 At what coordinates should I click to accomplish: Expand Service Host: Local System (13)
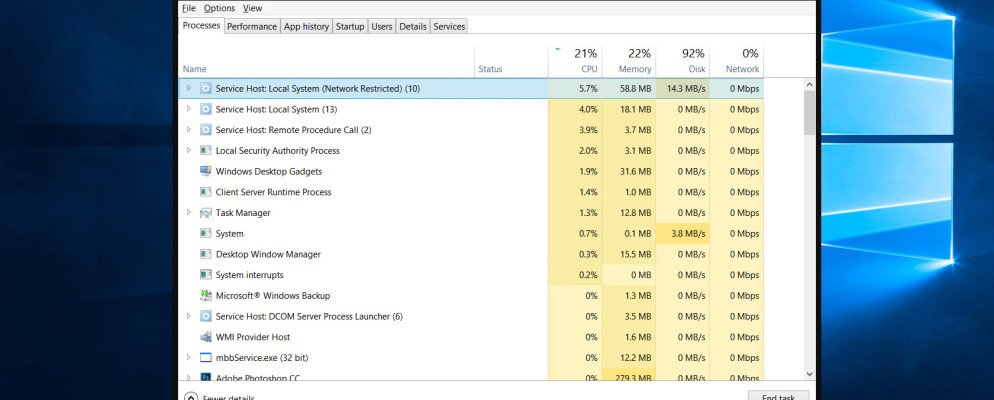click(x=188, y=109)
